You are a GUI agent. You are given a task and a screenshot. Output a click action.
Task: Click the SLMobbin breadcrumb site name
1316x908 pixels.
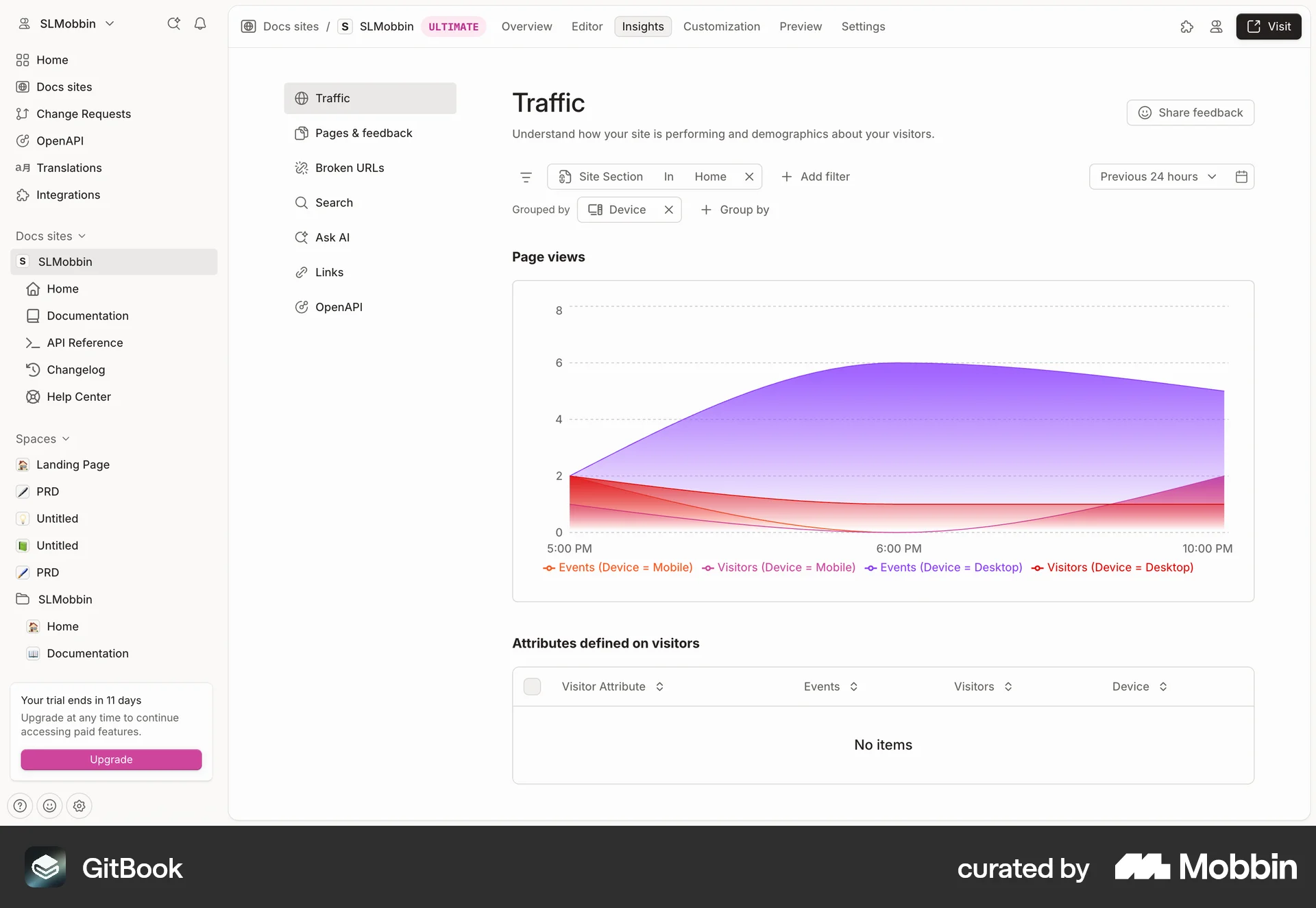[x=387, y=27]
